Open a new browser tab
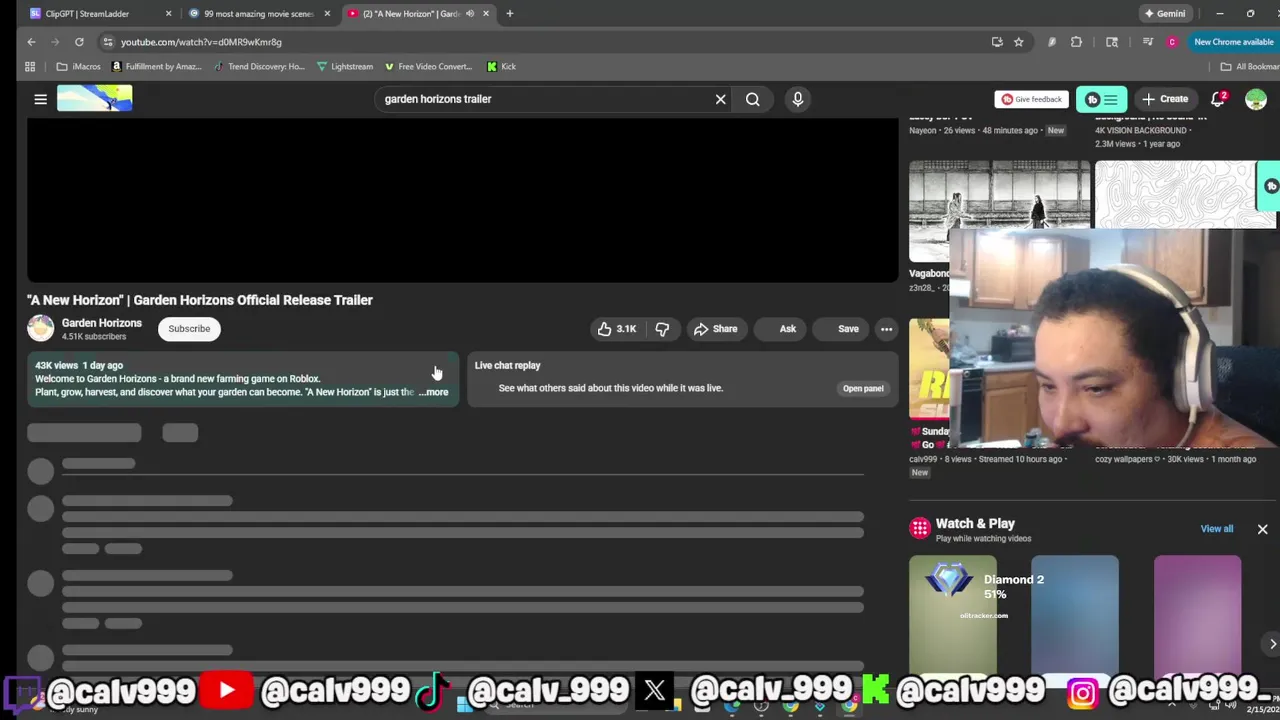This screenshot has height=720, width=1280. 509,13
